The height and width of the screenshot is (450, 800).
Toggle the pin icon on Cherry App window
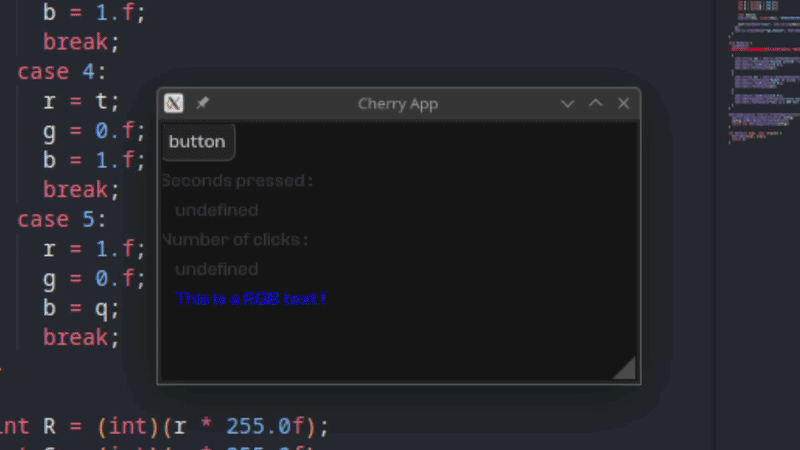(203, 103)
